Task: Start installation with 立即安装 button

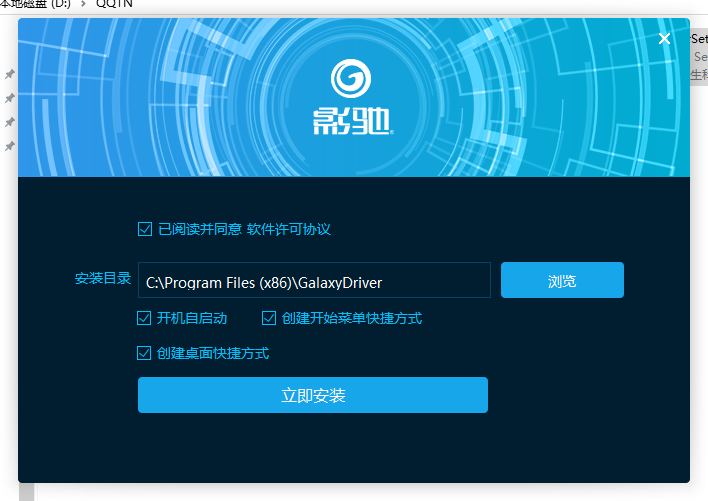Action: point(313,395)
